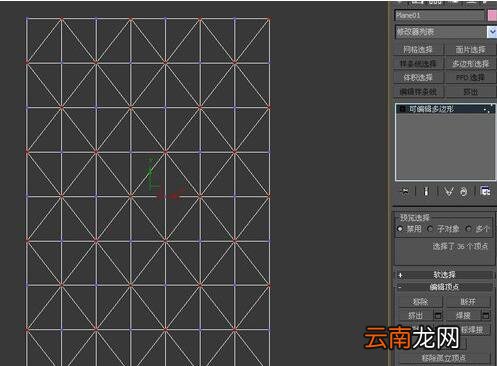The height and width of the screenshot is (366, 497).
Task: Click the 目标焊接 button
Action: pos(468,330)
